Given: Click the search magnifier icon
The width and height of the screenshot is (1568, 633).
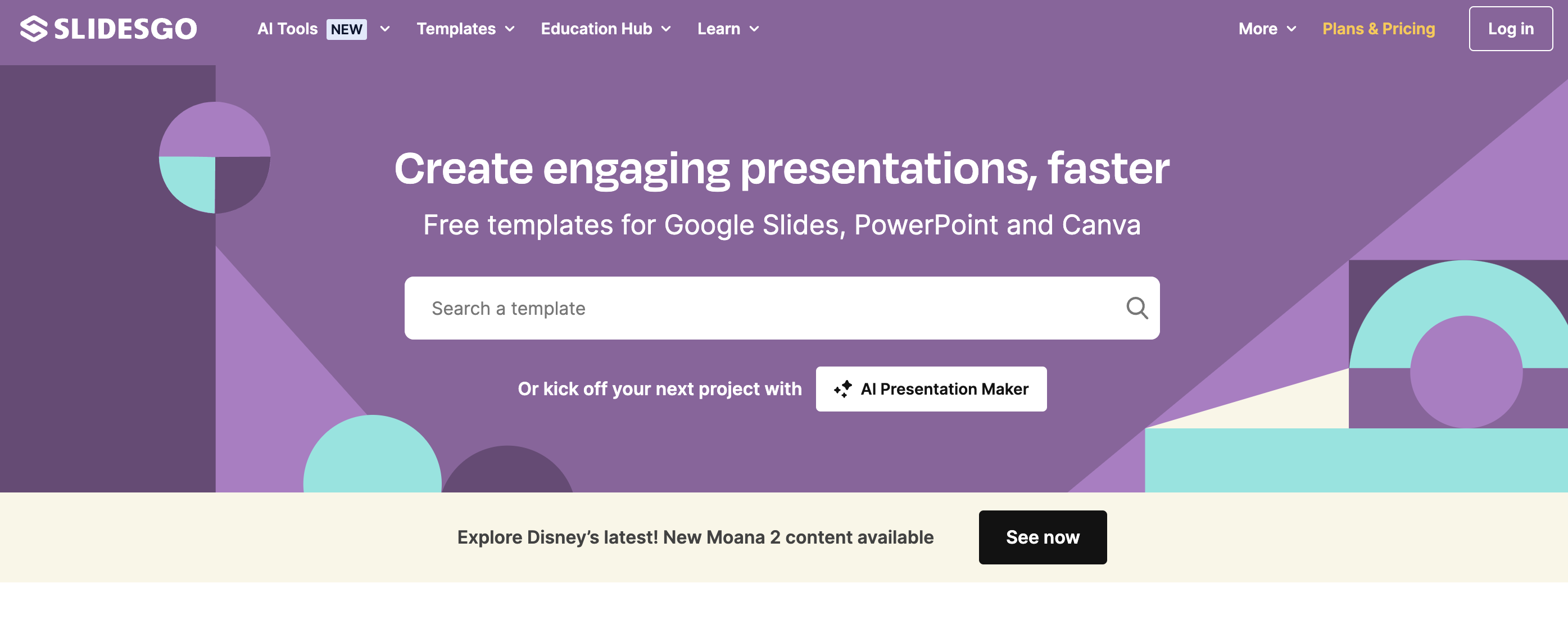Looking at the screenshot, I should click(1136, 308).
